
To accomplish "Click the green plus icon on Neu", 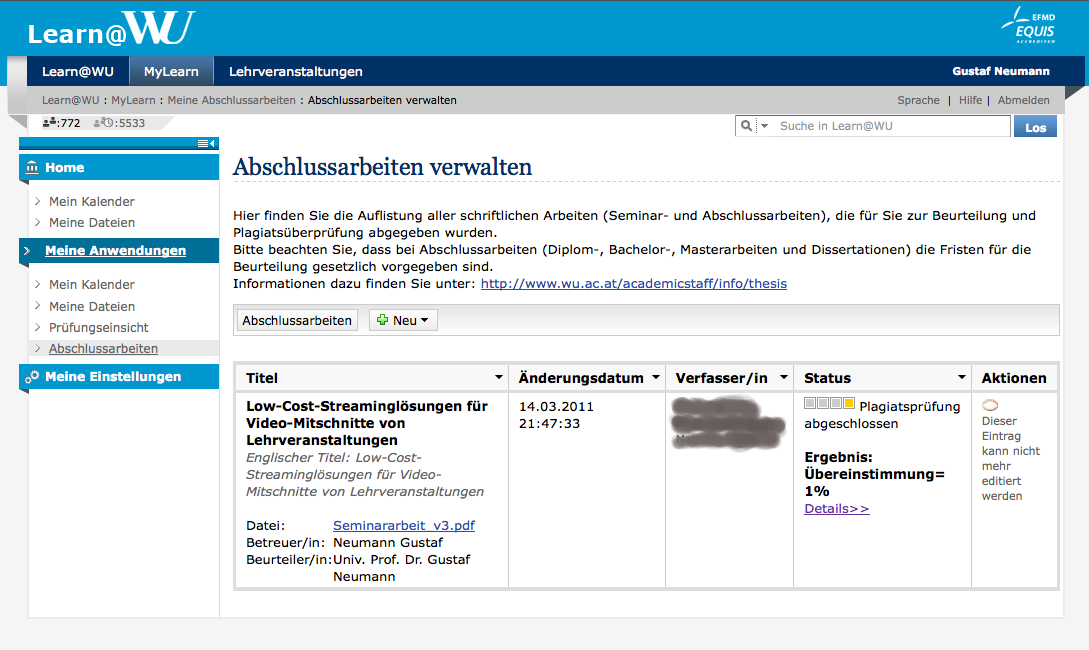I will click(382, 320).
